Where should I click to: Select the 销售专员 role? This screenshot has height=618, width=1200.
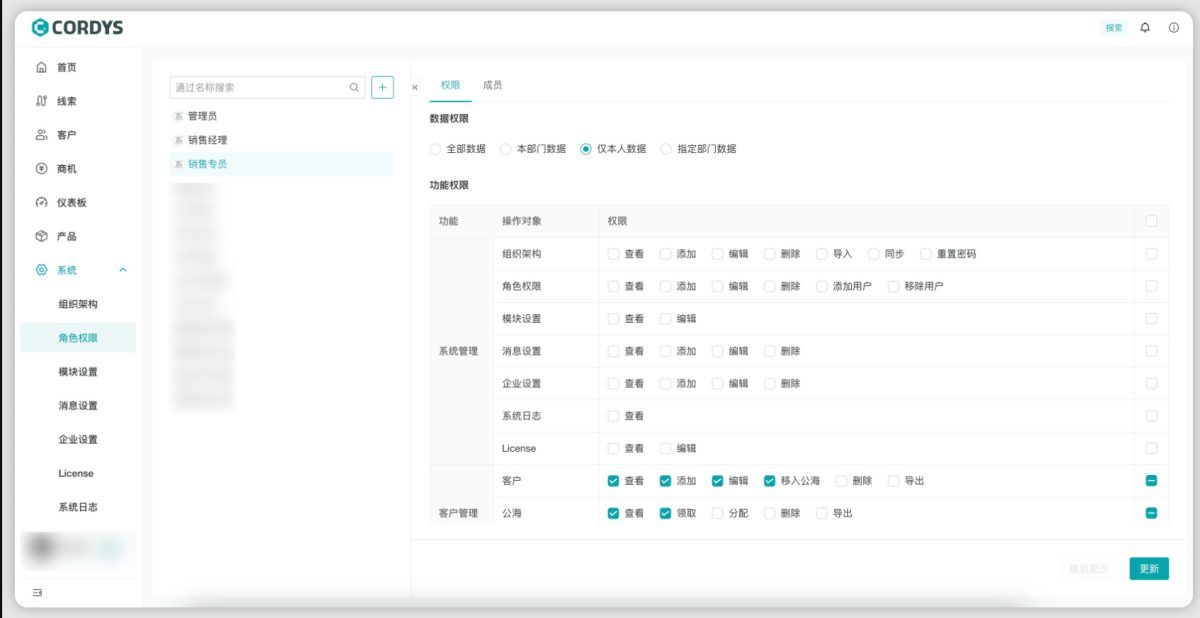[281, 164]
